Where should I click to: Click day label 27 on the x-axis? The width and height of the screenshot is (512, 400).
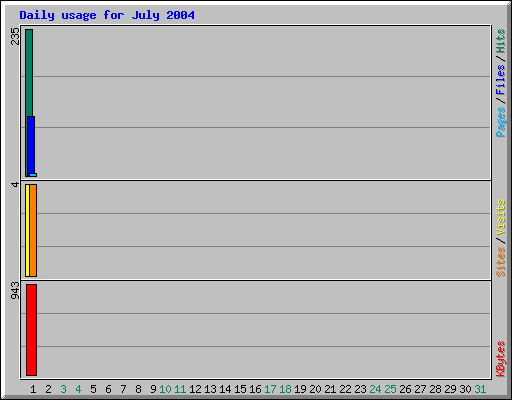420,389
